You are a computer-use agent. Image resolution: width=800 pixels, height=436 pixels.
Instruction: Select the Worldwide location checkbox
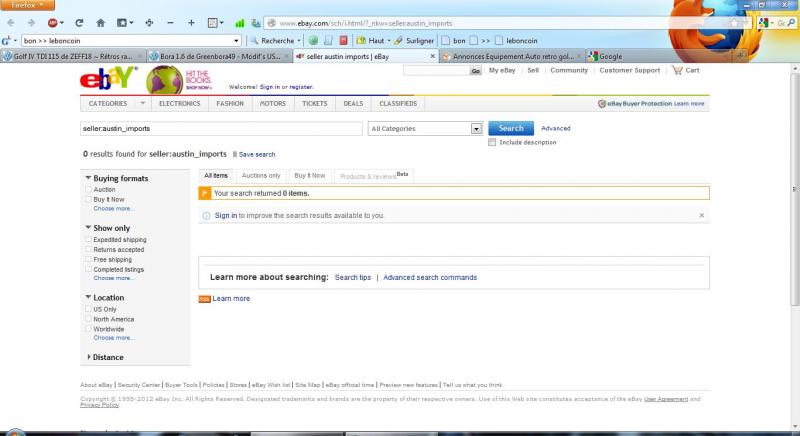[88, 329]
